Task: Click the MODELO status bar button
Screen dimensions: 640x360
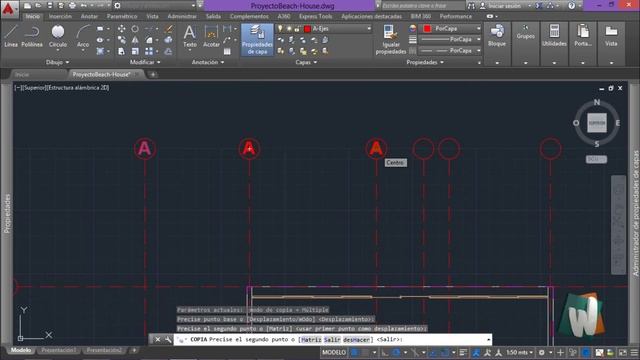Action: click(334, 352)
